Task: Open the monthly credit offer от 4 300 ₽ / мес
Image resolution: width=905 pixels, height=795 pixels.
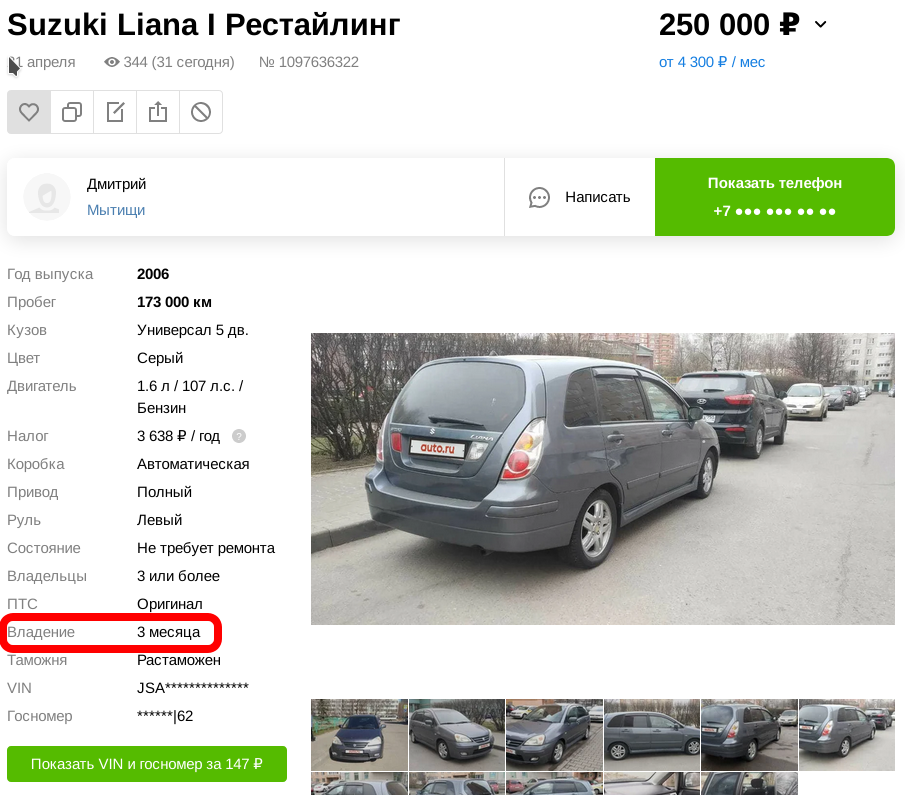Action: tap(712, 62)
